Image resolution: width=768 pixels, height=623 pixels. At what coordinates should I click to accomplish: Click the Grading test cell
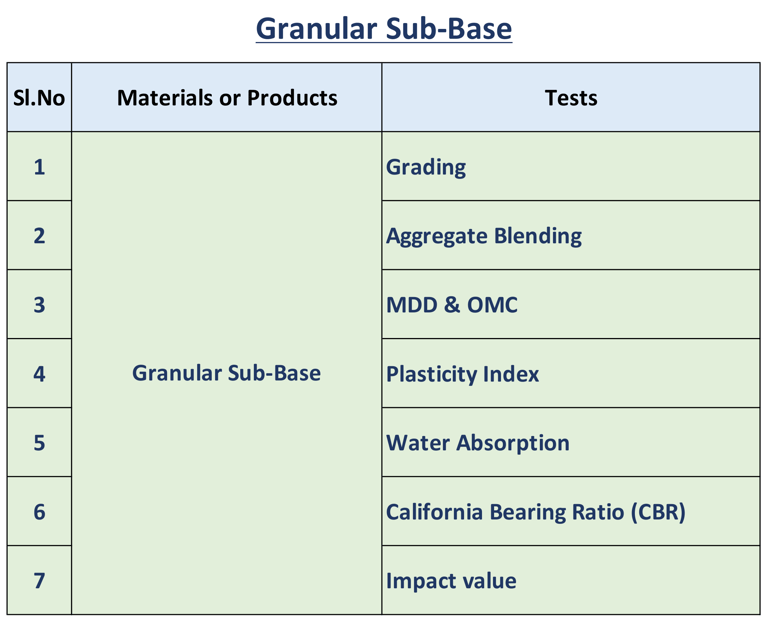pos(571,167)
